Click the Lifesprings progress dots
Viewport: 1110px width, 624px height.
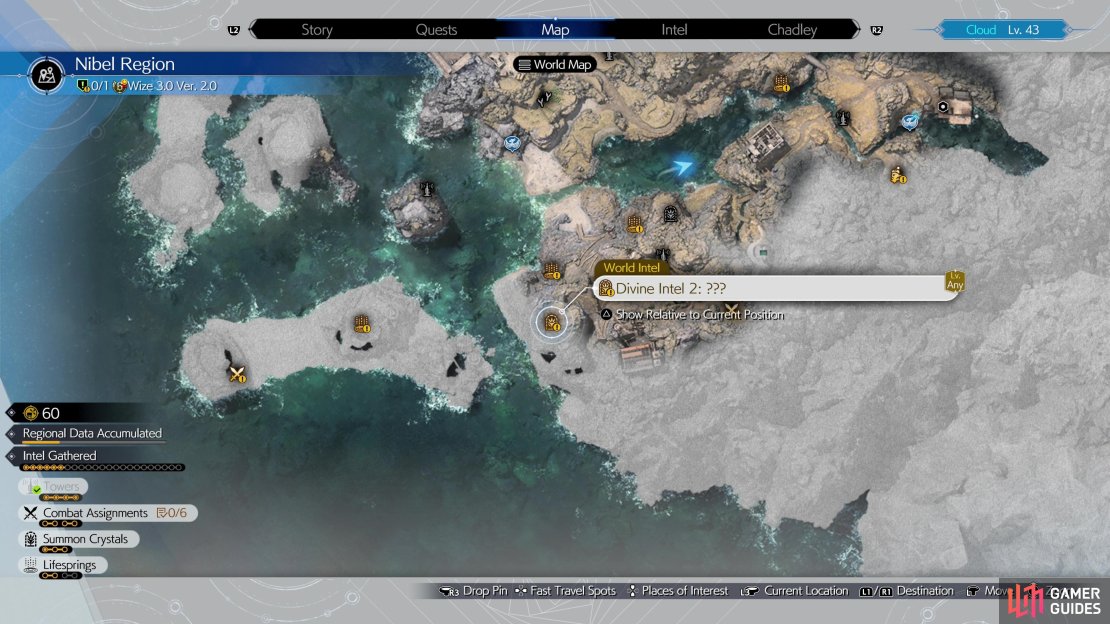(59, 576)
